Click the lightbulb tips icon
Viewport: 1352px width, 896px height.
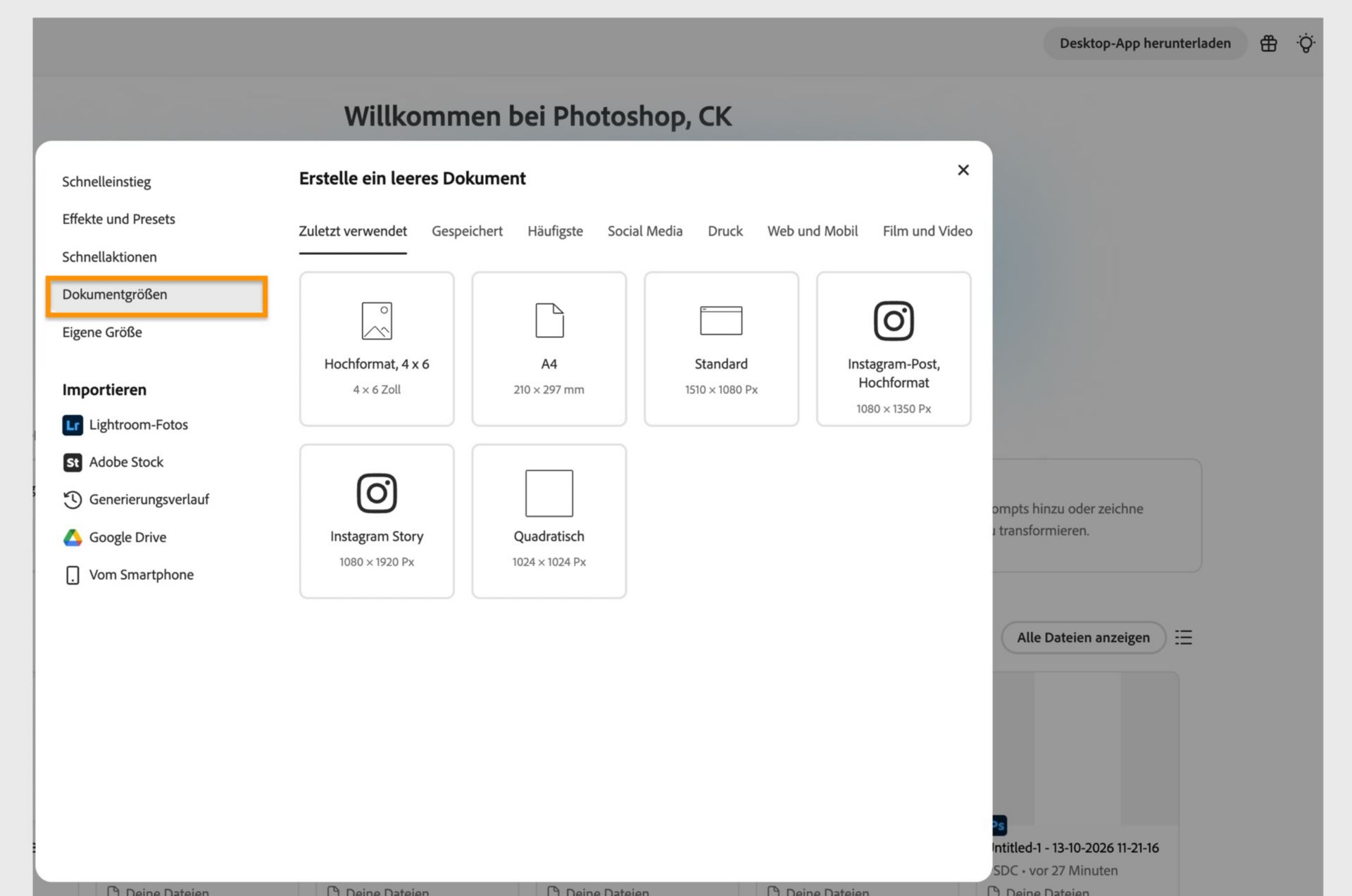1306,44
